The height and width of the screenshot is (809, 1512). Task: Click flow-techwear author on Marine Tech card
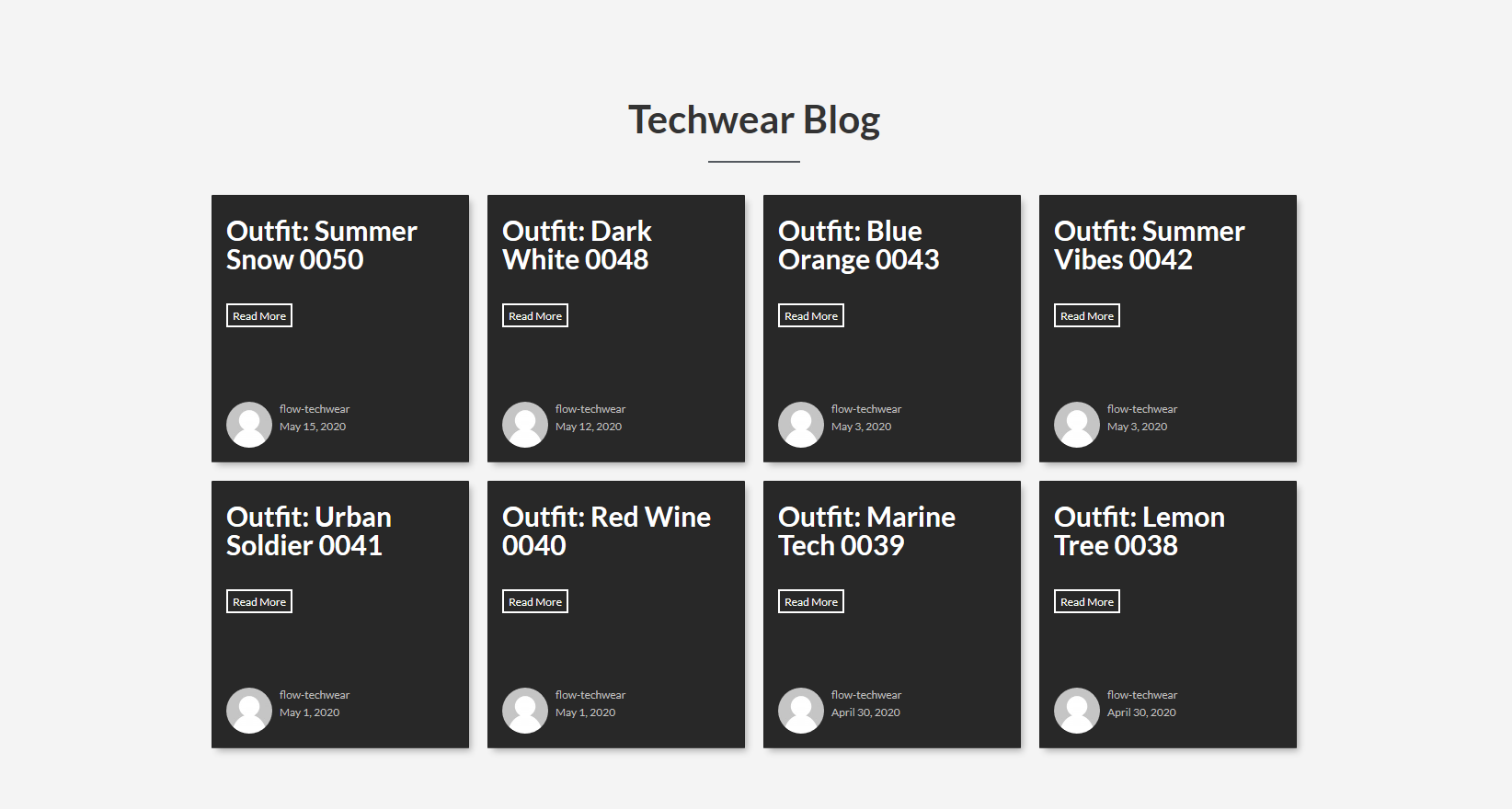tap(866, 695)
